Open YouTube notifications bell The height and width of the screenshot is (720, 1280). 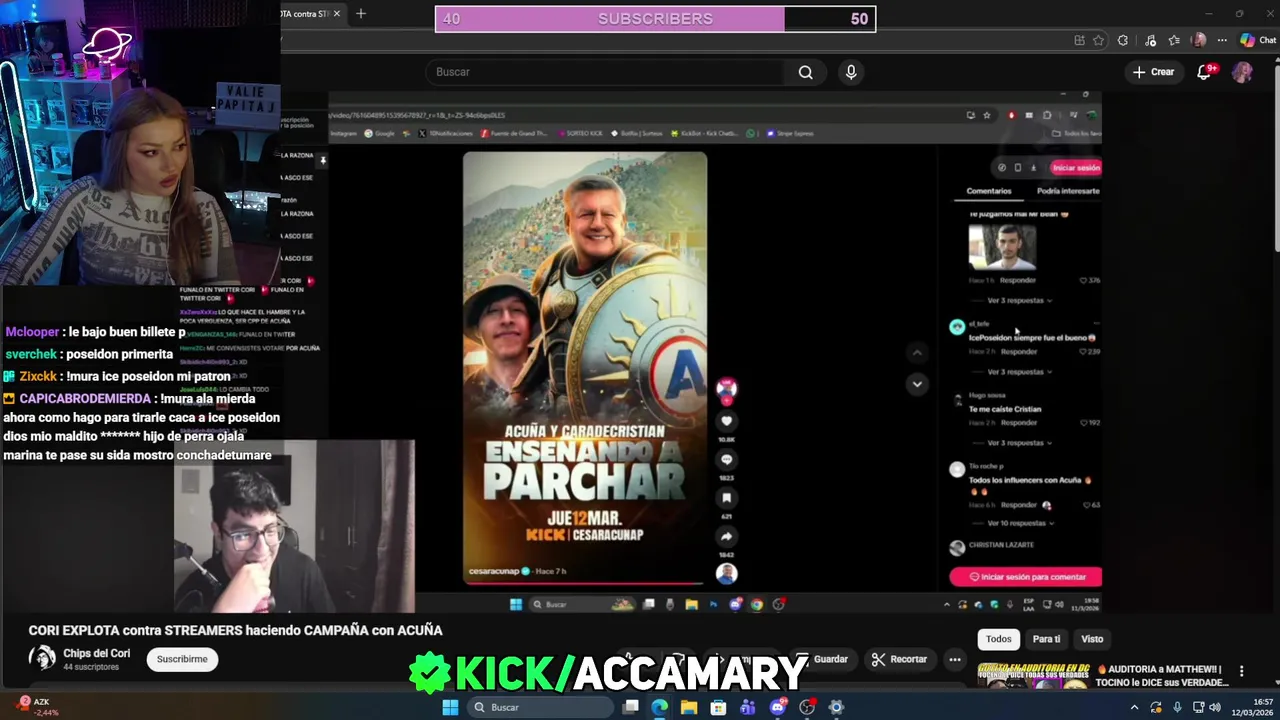[1205, 72]
